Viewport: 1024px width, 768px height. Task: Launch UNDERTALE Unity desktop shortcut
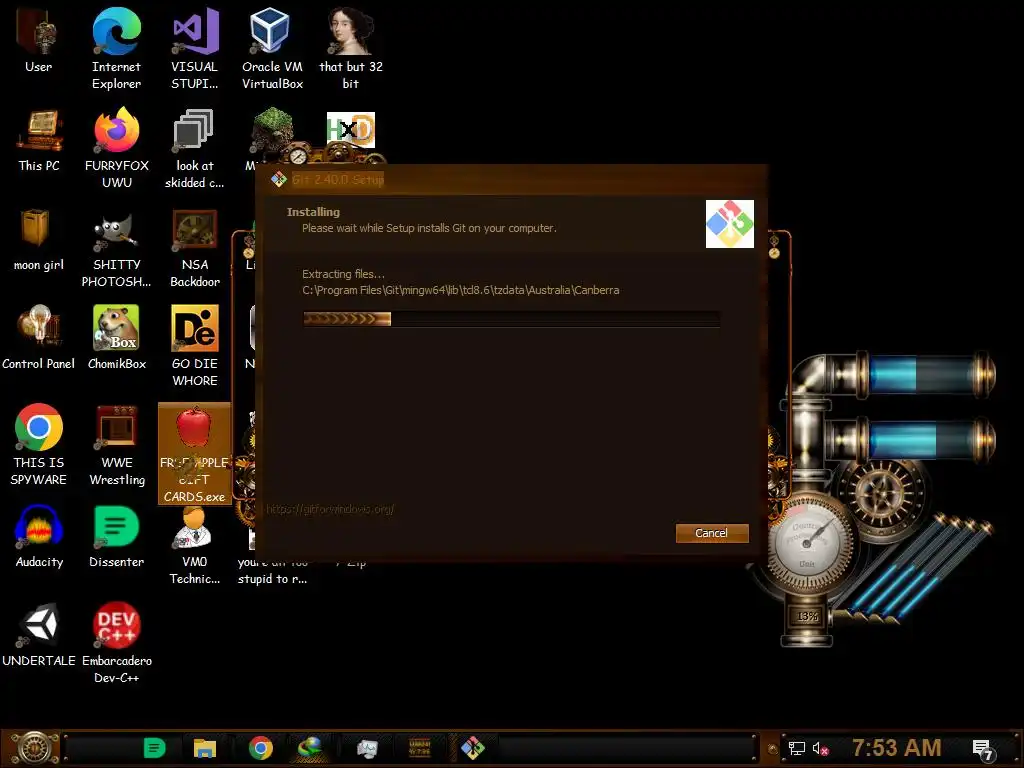[39, 635]
